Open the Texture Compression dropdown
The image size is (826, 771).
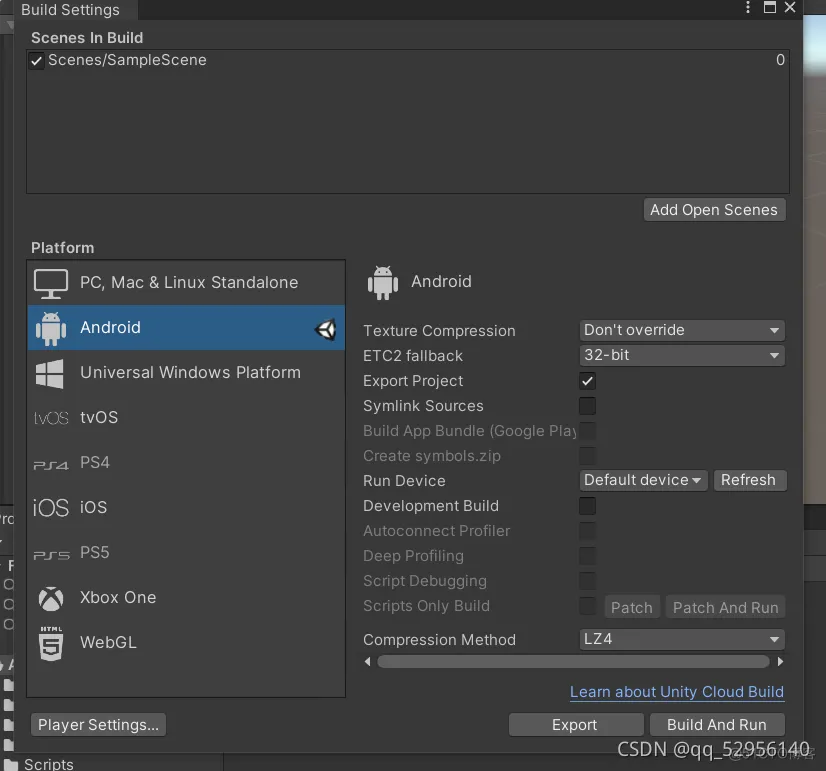pos(682,330)
